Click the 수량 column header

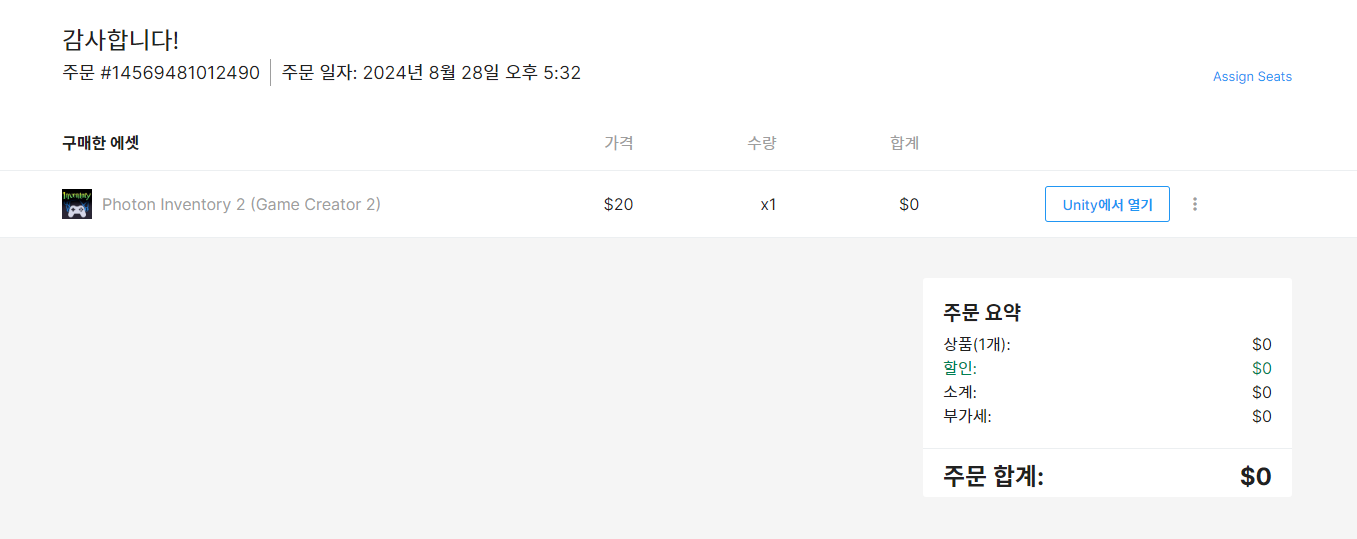point(761,143)
